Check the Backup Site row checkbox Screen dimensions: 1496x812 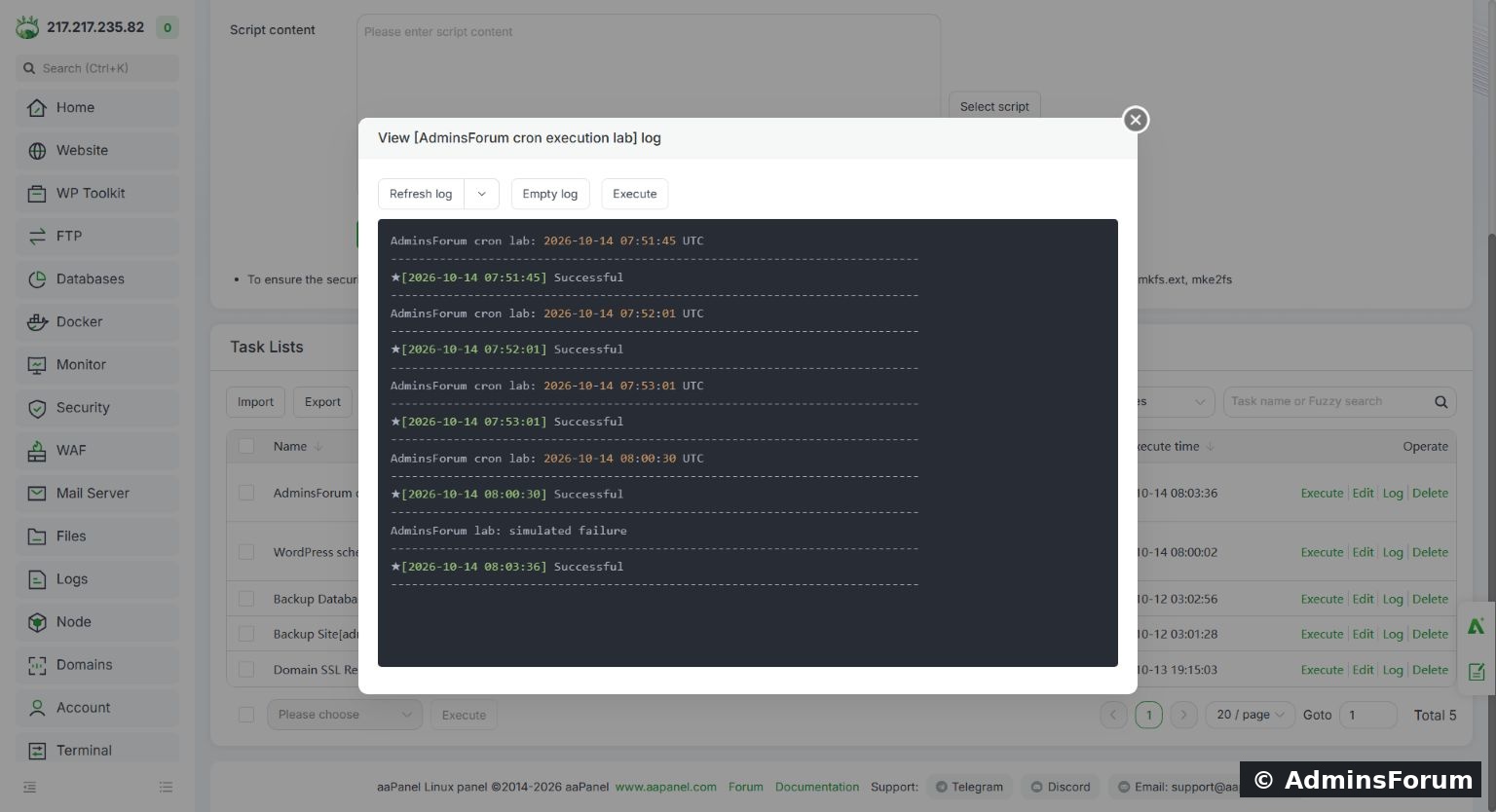(246, 634)
